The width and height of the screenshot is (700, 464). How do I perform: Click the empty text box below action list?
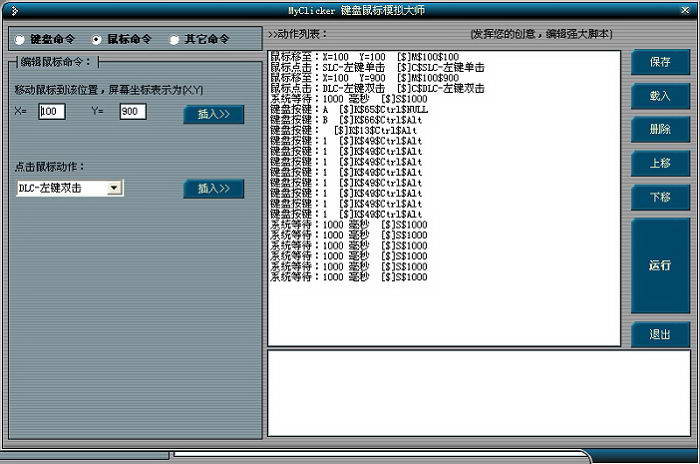pos(478,392)
